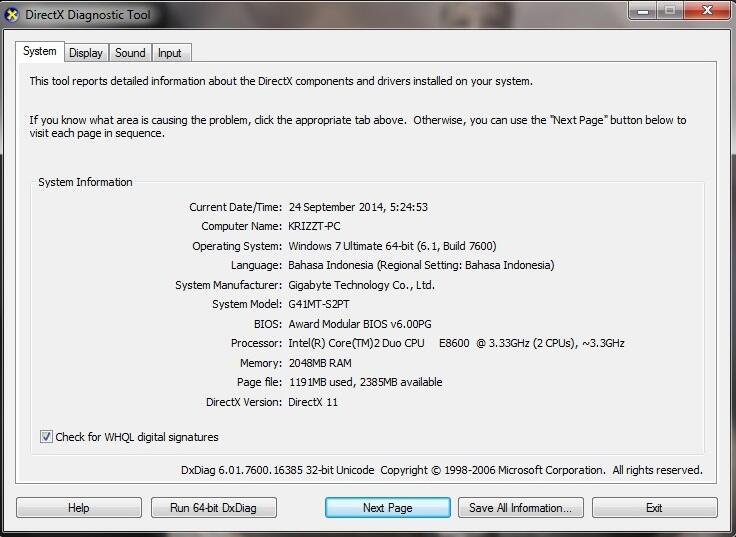The width and height of the screenshot is (736, 537).
Task: Click Gigabyte Technology Co., Ltd. value
Action: tap(361, 285)
